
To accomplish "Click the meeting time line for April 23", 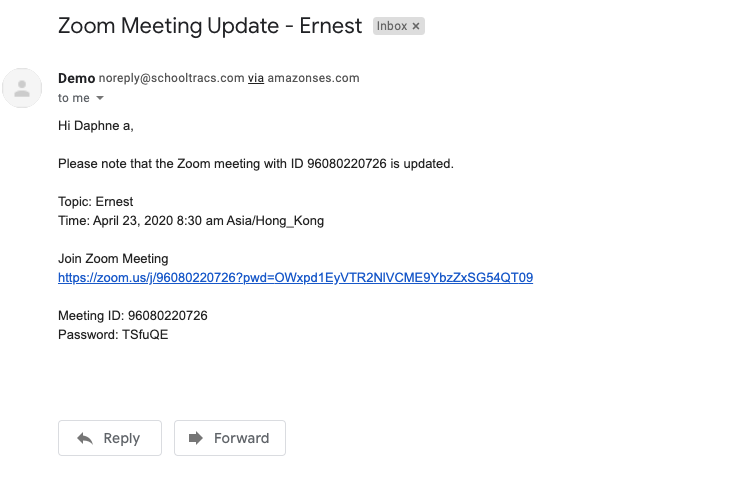I will (x=191, y=220).
